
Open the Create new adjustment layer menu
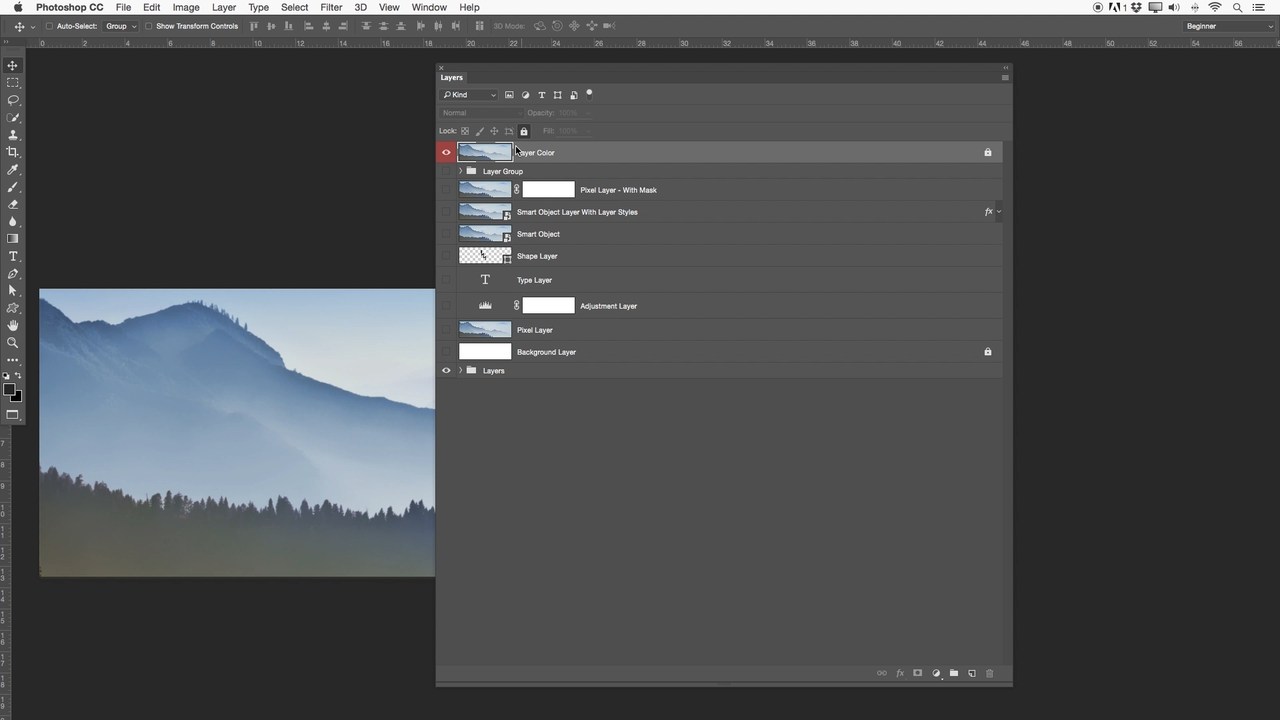pyautogui.click(x=936, y=673)
